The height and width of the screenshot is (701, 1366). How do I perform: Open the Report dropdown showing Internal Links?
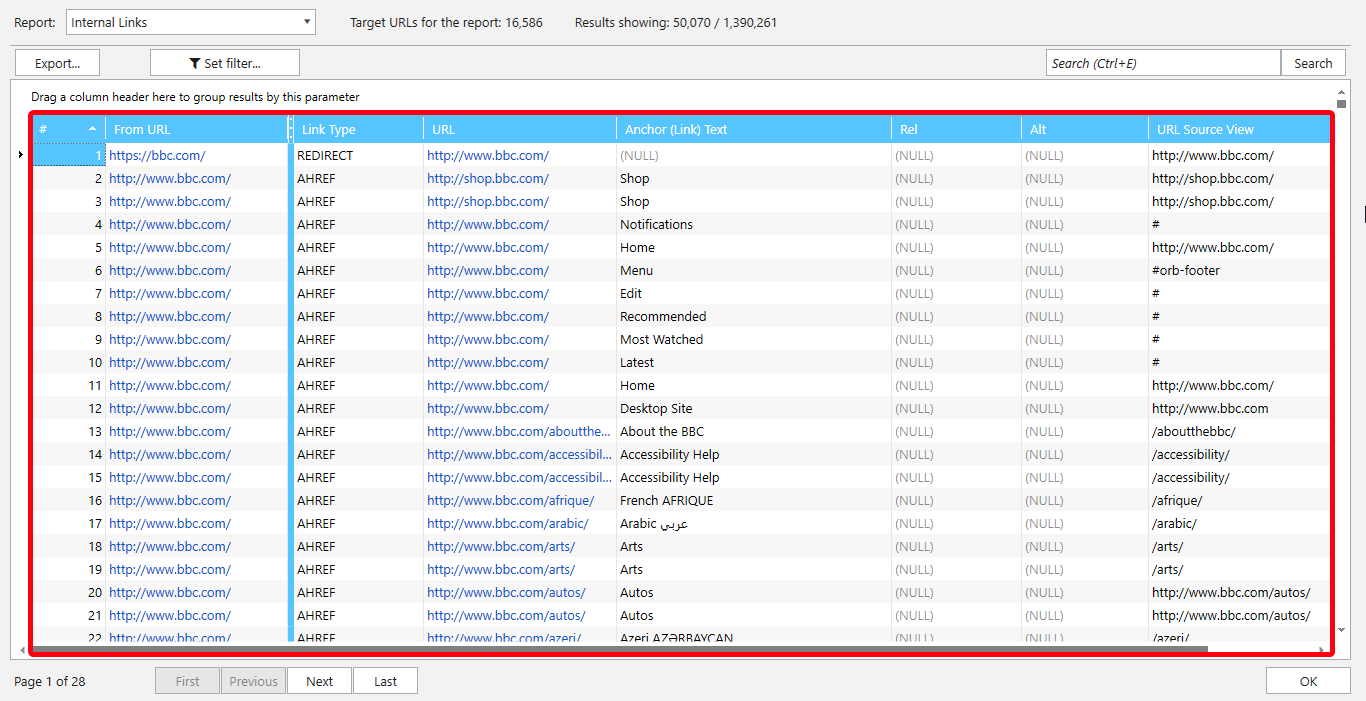(191, 22)
